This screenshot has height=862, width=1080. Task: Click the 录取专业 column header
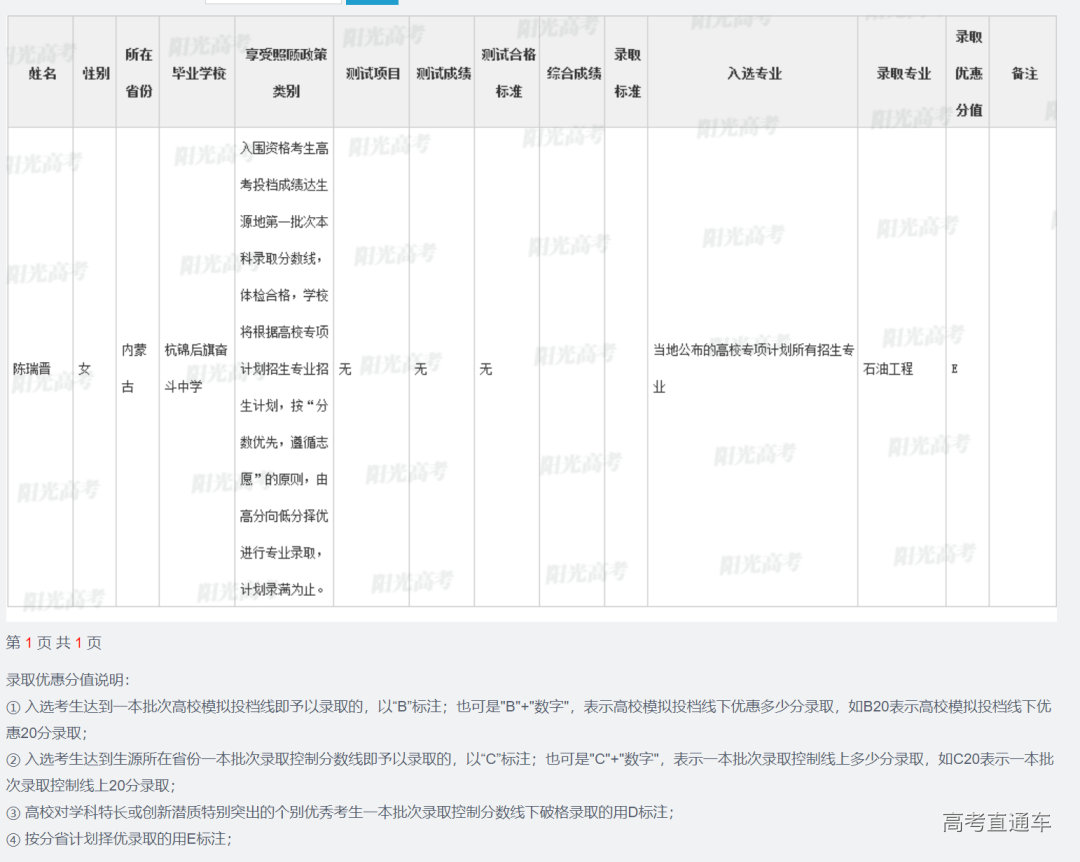(x=903, y=73)
